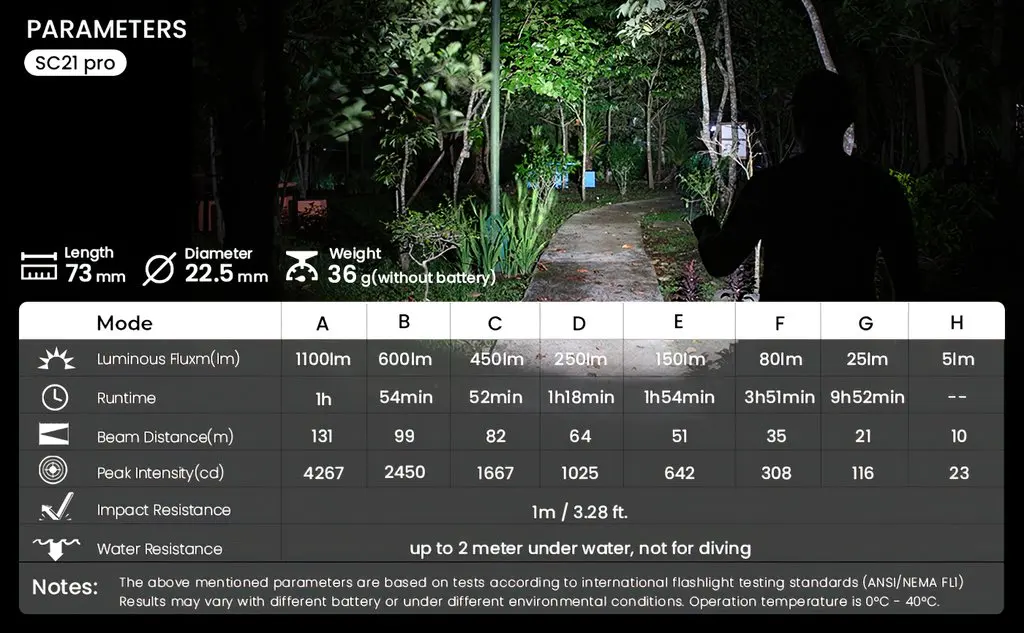Viewport: 1024px width, 633px height.
Task: Click the 1h18min runtime cell
Action: [x=581, y=397]
